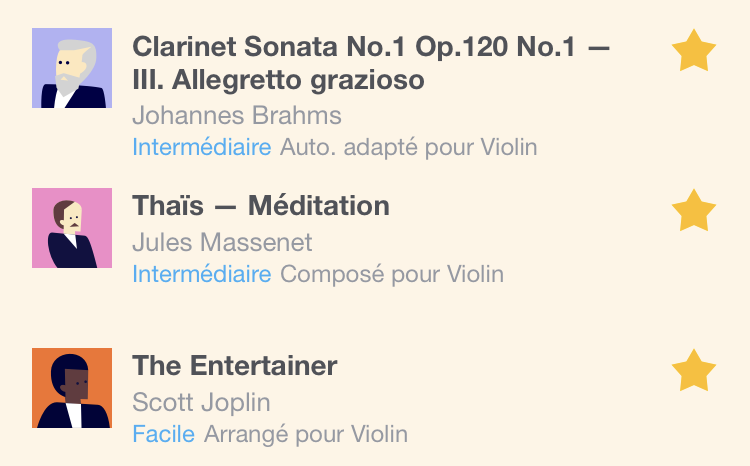
Task: Open the Thaïs — Méditation piece
Action: coord(261,206)
